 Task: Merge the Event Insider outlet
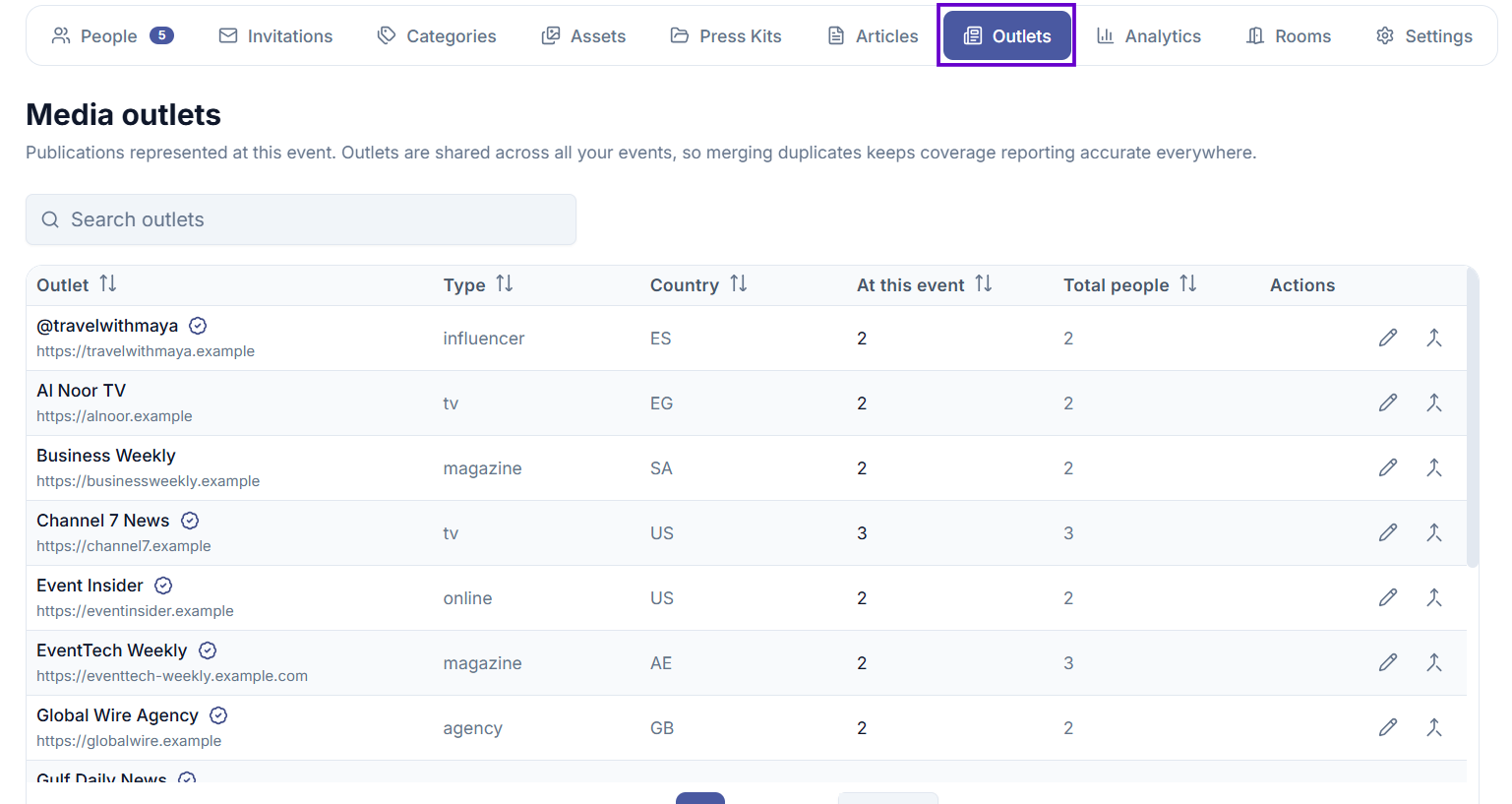[1434, 598]
